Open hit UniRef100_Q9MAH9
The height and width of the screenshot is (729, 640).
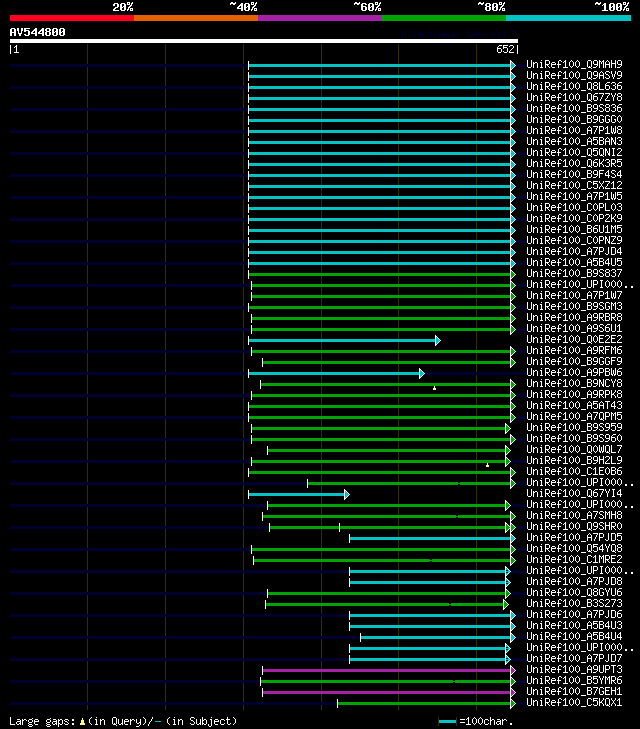574,64
